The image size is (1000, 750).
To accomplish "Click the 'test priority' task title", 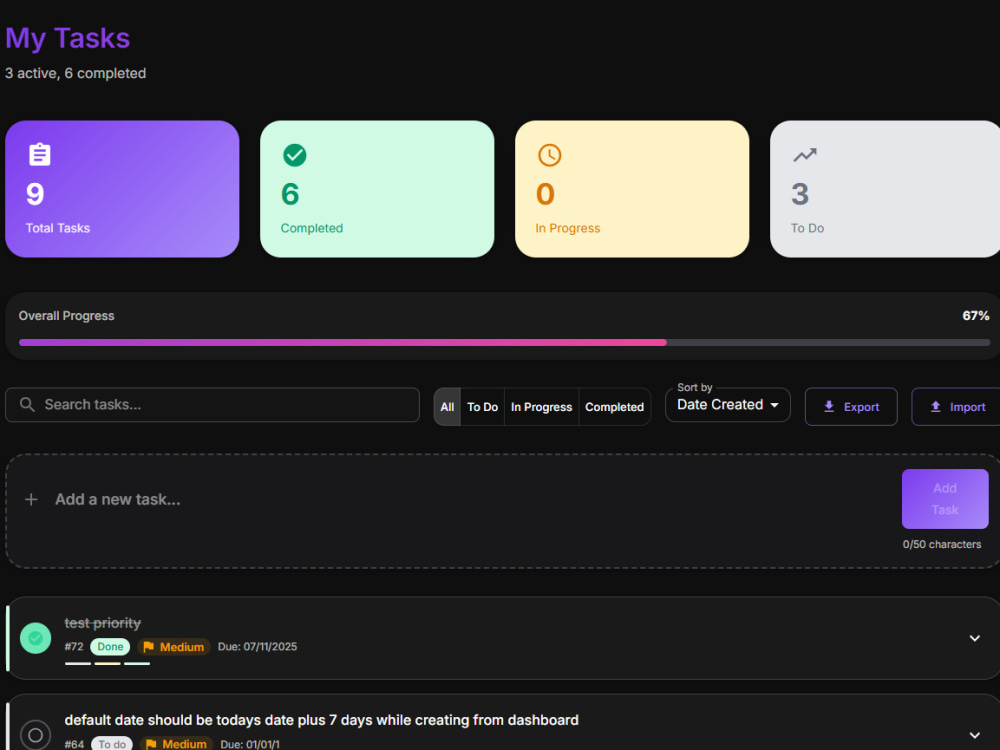I will (x=103, y=623).
